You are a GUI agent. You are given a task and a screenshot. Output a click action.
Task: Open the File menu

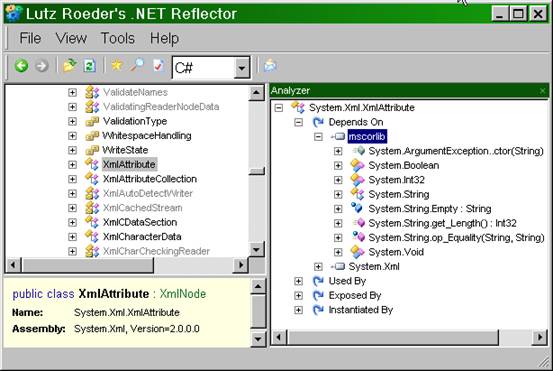[30, 38]
